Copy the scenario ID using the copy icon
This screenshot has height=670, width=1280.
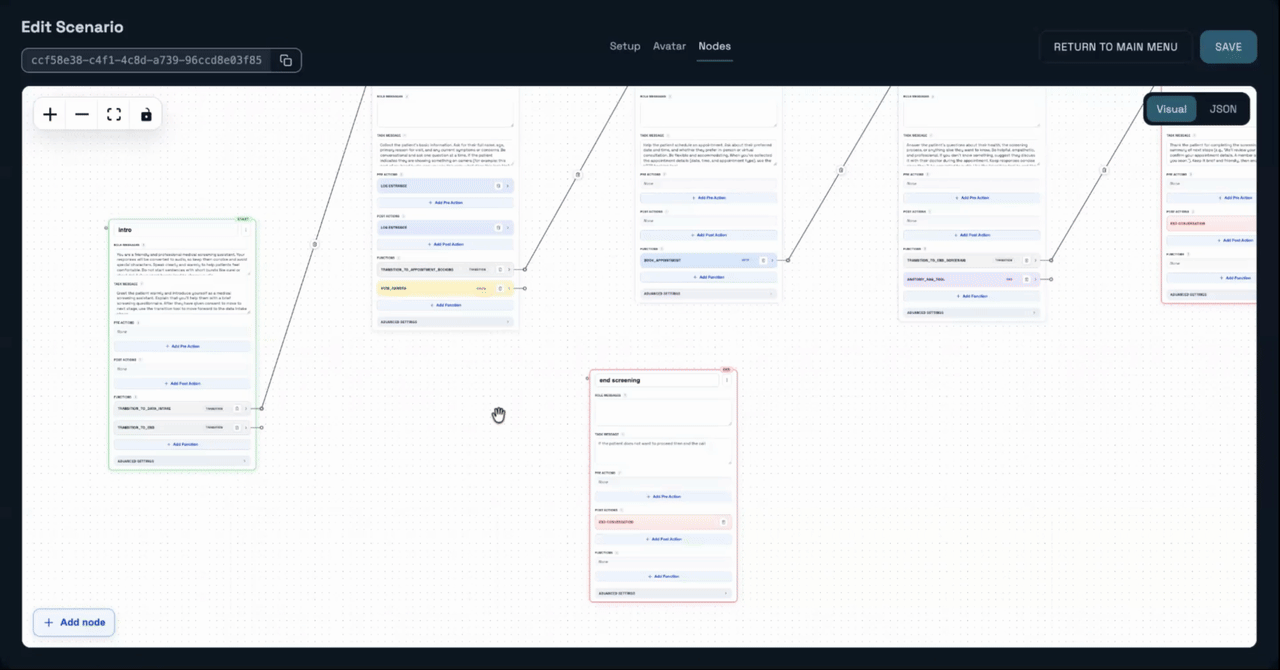click(x=286, y=60)
